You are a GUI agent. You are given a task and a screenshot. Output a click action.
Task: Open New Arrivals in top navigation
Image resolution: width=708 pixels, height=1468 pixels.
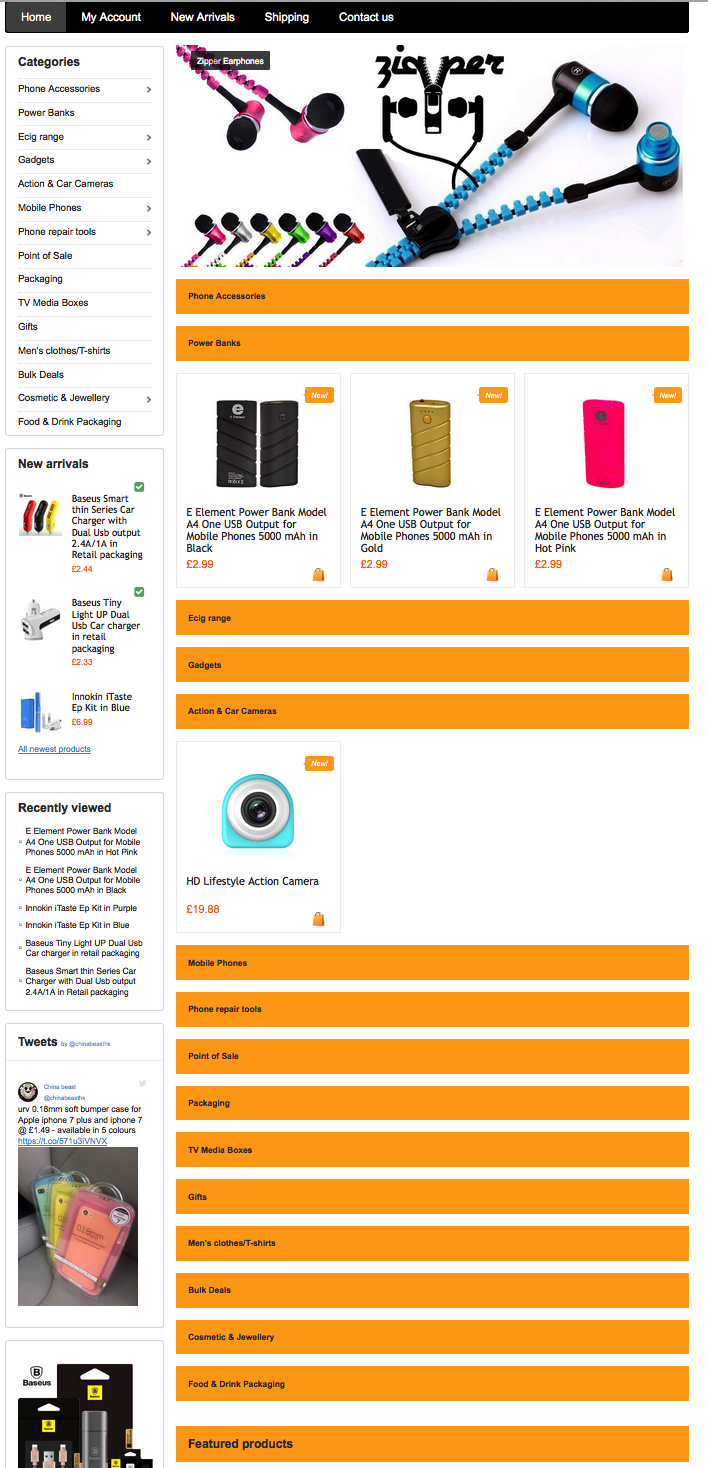click(x=203, y=17)
